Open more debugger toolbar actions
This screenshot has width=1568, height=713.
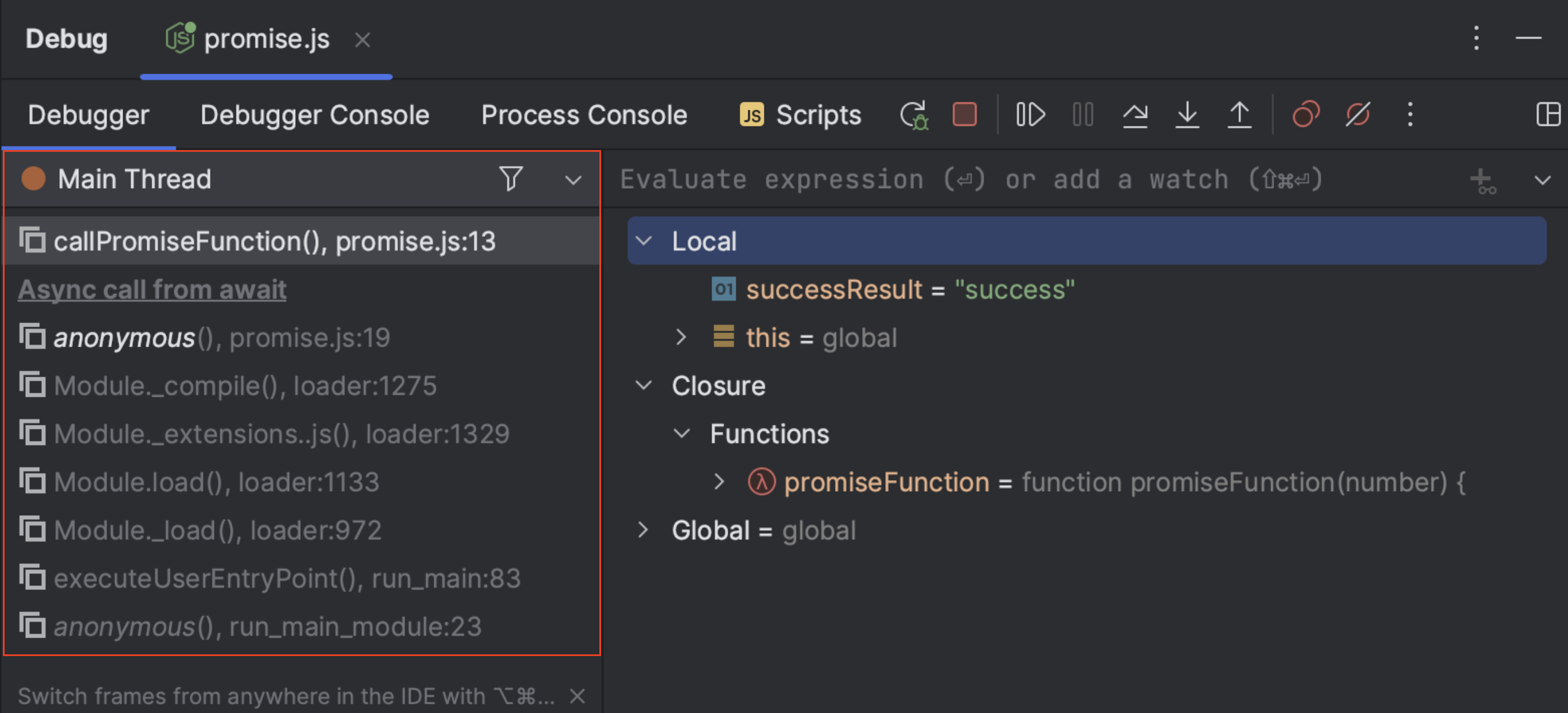click(1410, 114)
